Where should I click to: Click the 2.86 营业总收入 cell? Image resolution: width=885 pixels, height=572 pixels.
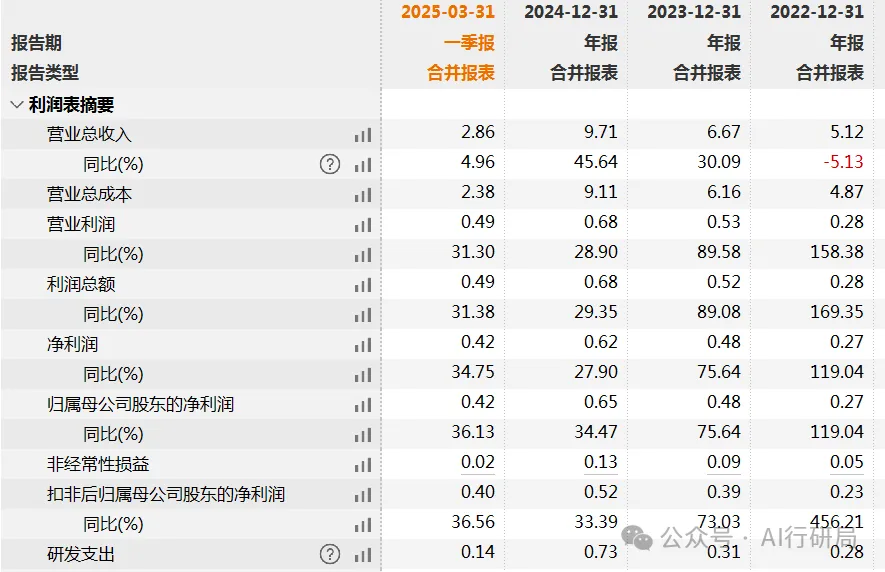(477, 132)
